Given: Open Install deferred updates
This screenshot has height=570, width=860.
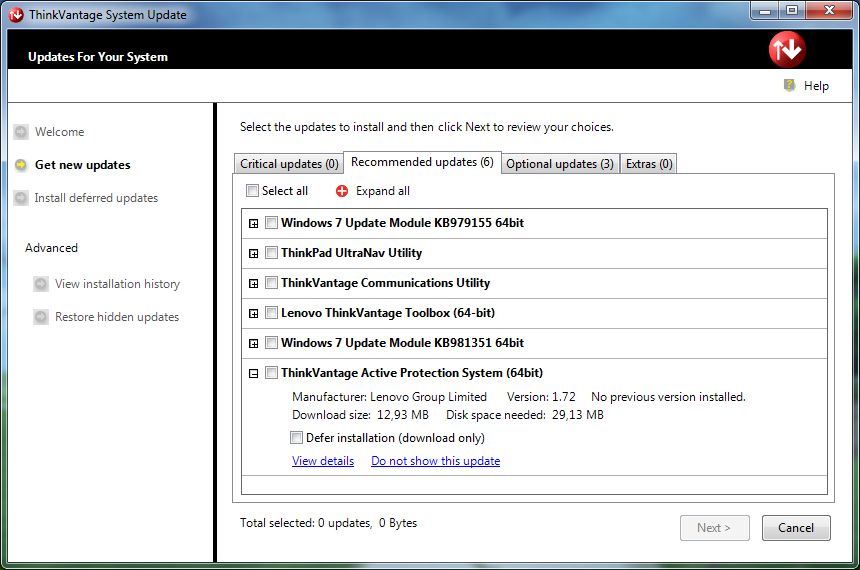Looking at the screenshot, I should click(x=96, y=197).
